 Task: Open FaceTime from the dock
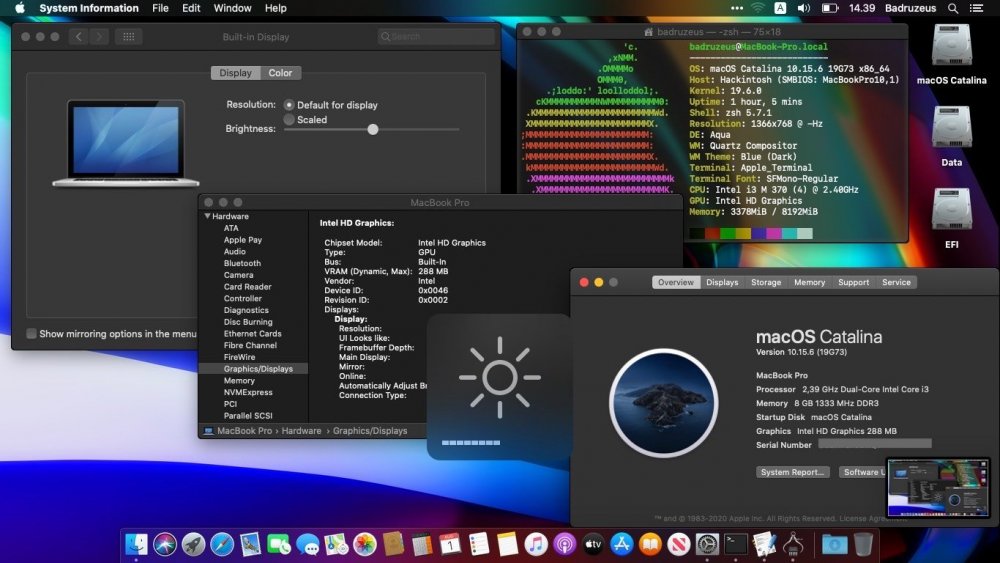[x=279, y=544]
